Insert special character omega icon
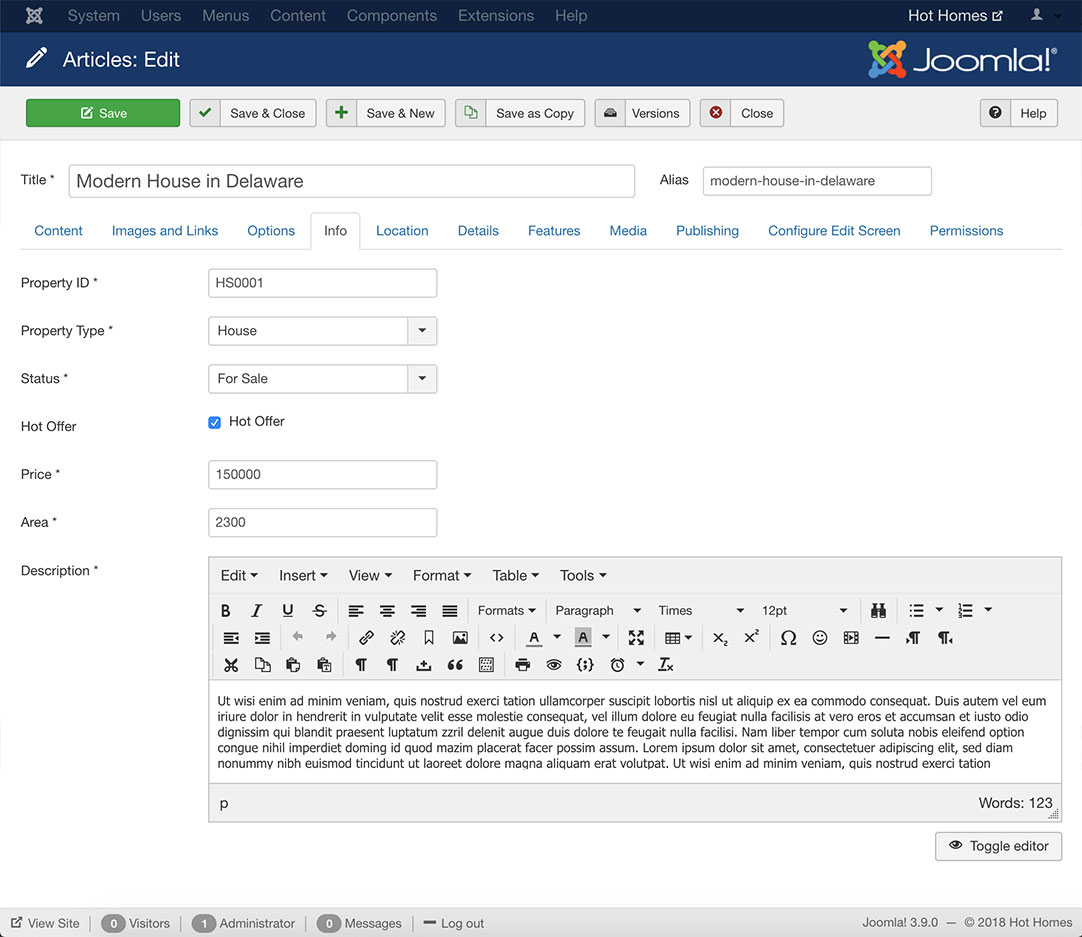The width and height of the screenshot is (1082, 937). 788,638
